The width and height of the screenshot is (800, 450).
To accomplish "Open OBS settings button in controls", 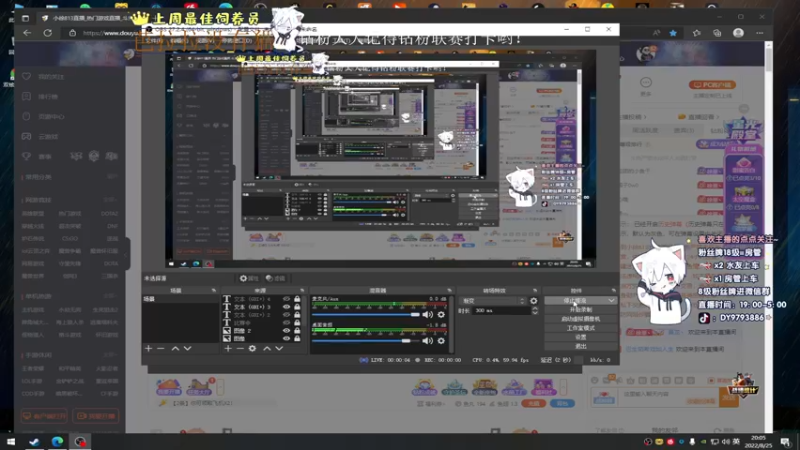I will (x=581, y=337).
